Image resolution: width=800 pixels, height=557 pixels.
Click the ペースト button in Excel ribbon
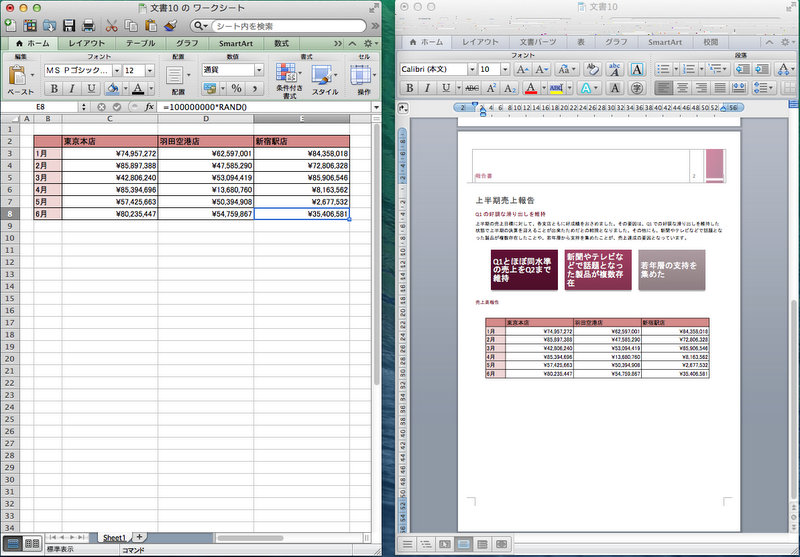(x=18, y=80)
